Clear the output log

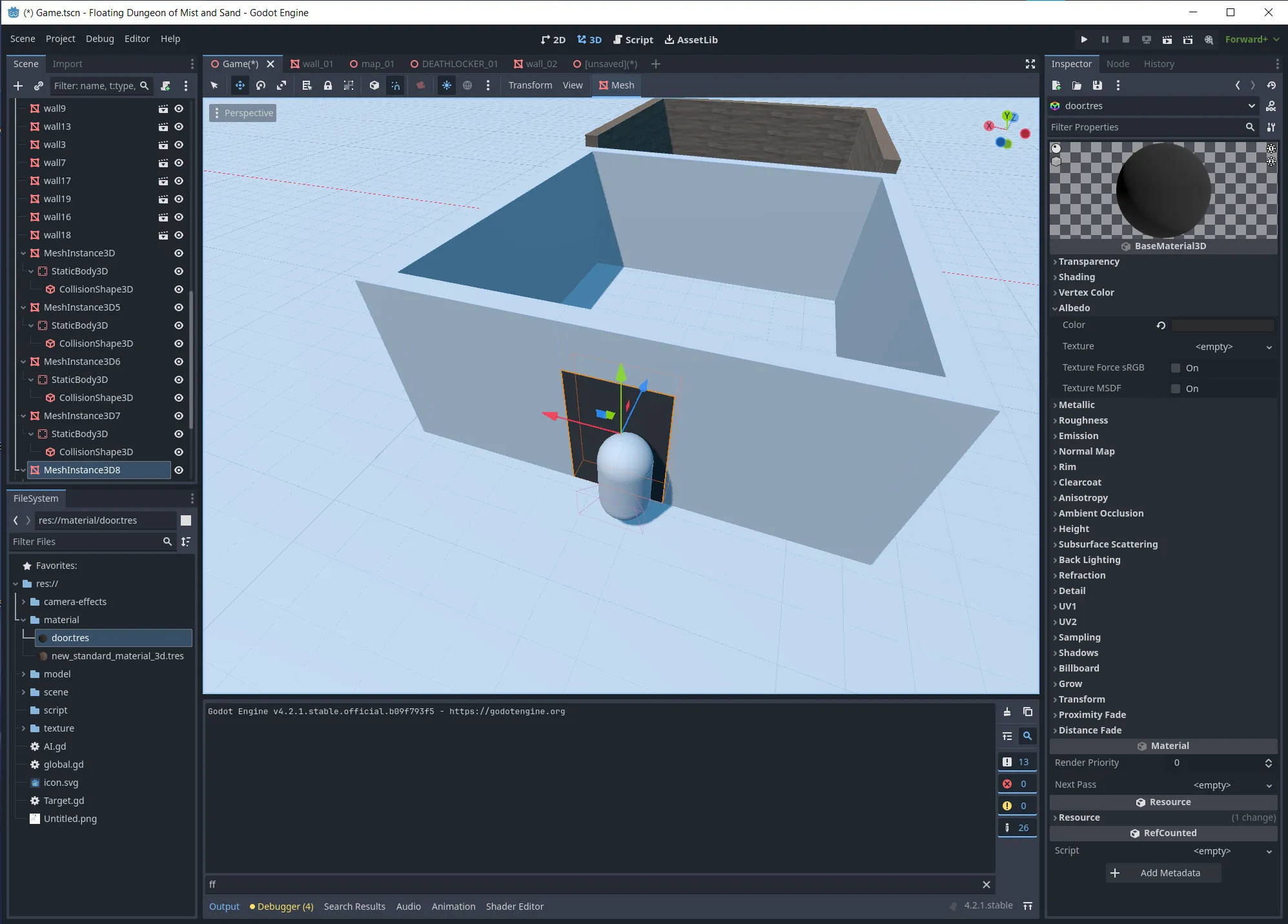(1007, 712)
